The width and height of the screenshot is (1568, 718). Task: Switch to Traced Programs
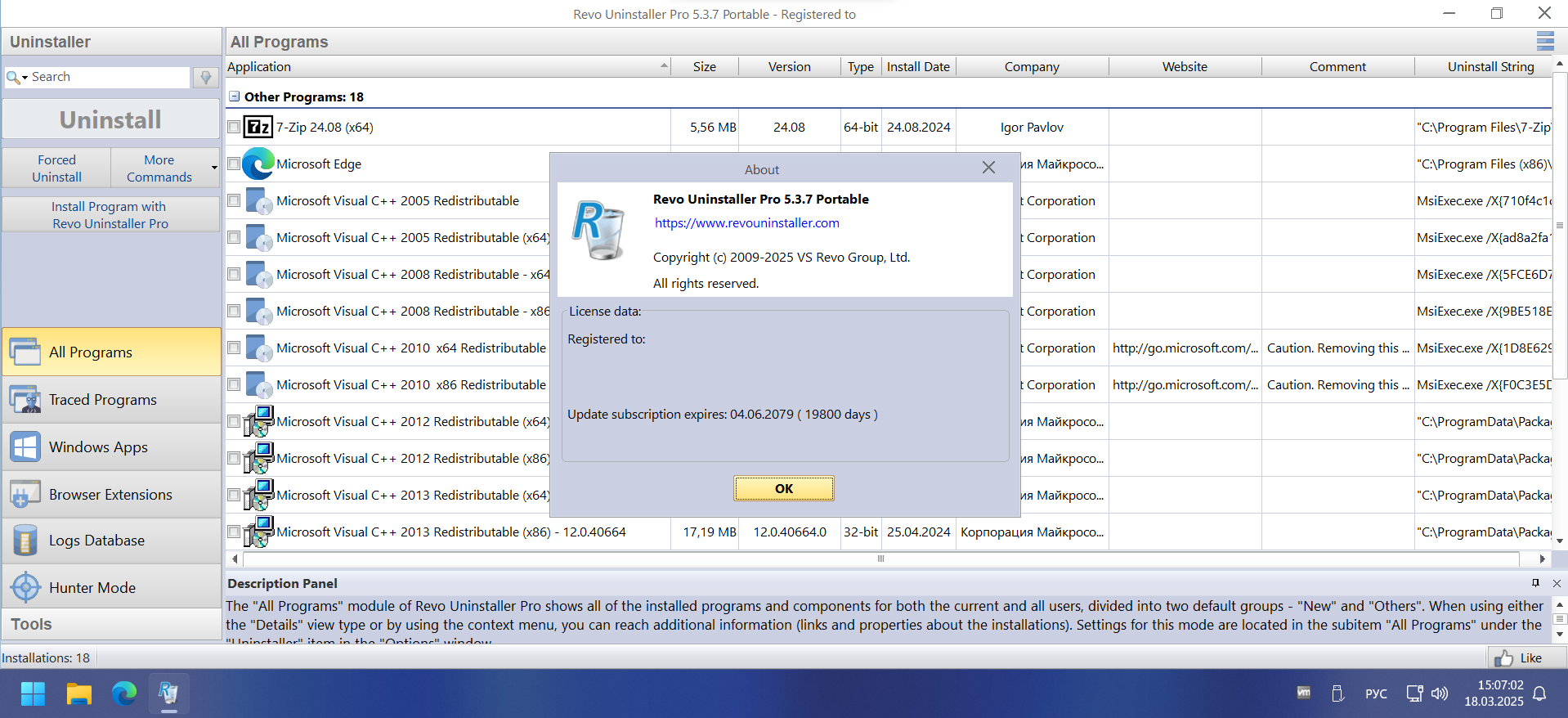click(111, 399)
